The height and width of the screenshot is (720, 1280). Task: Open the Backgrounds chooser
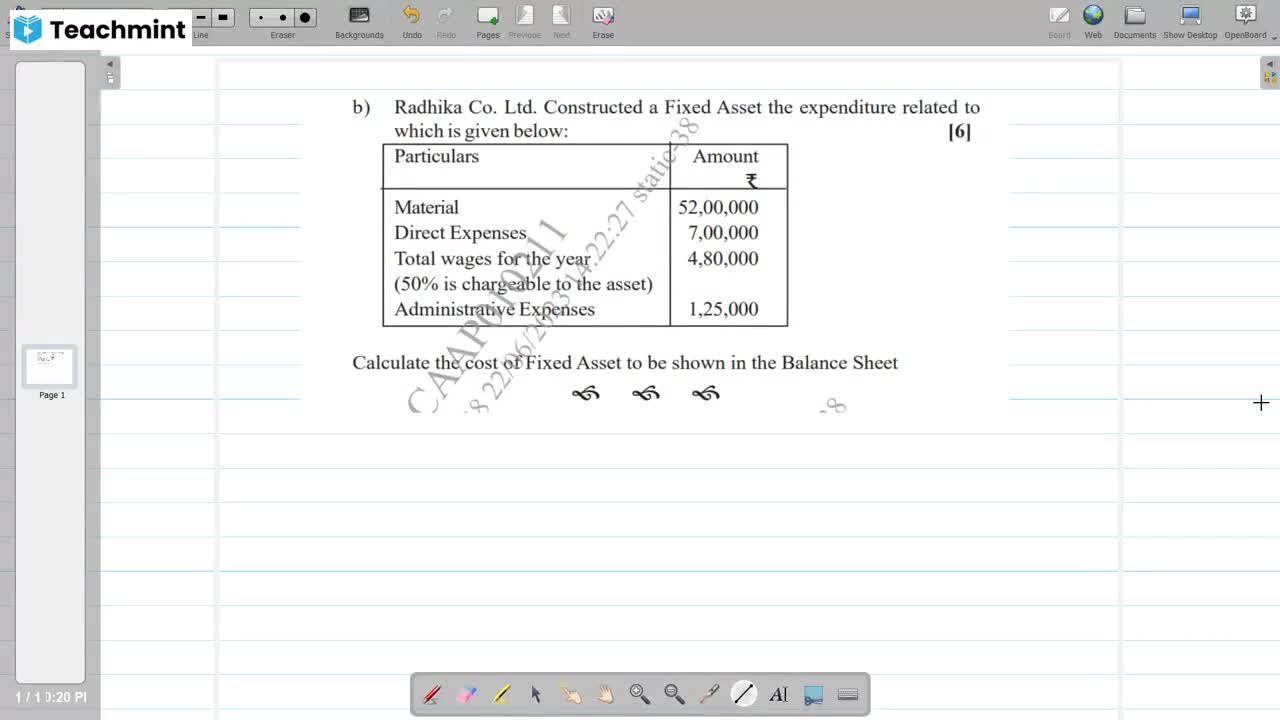[x=359, y=21]
